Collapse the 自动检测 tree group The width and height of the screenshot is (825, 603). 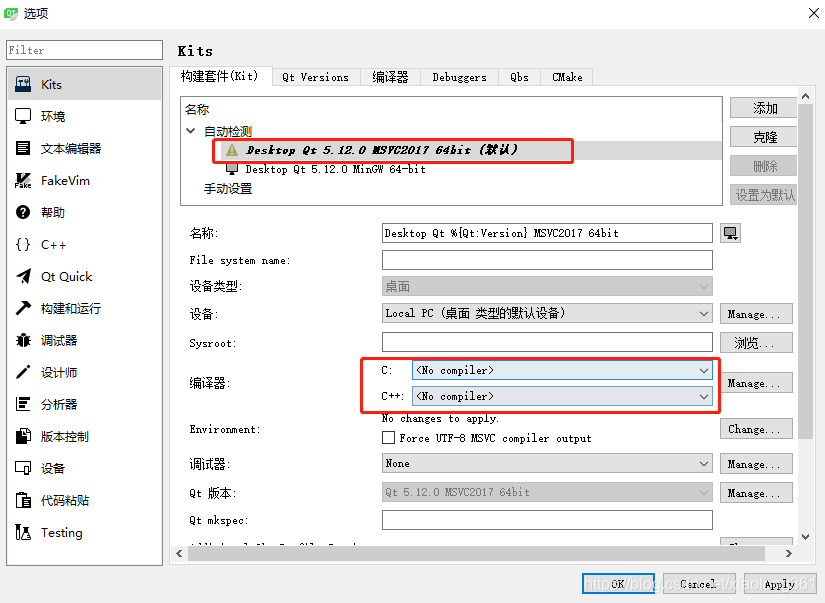tap(190, 130)
